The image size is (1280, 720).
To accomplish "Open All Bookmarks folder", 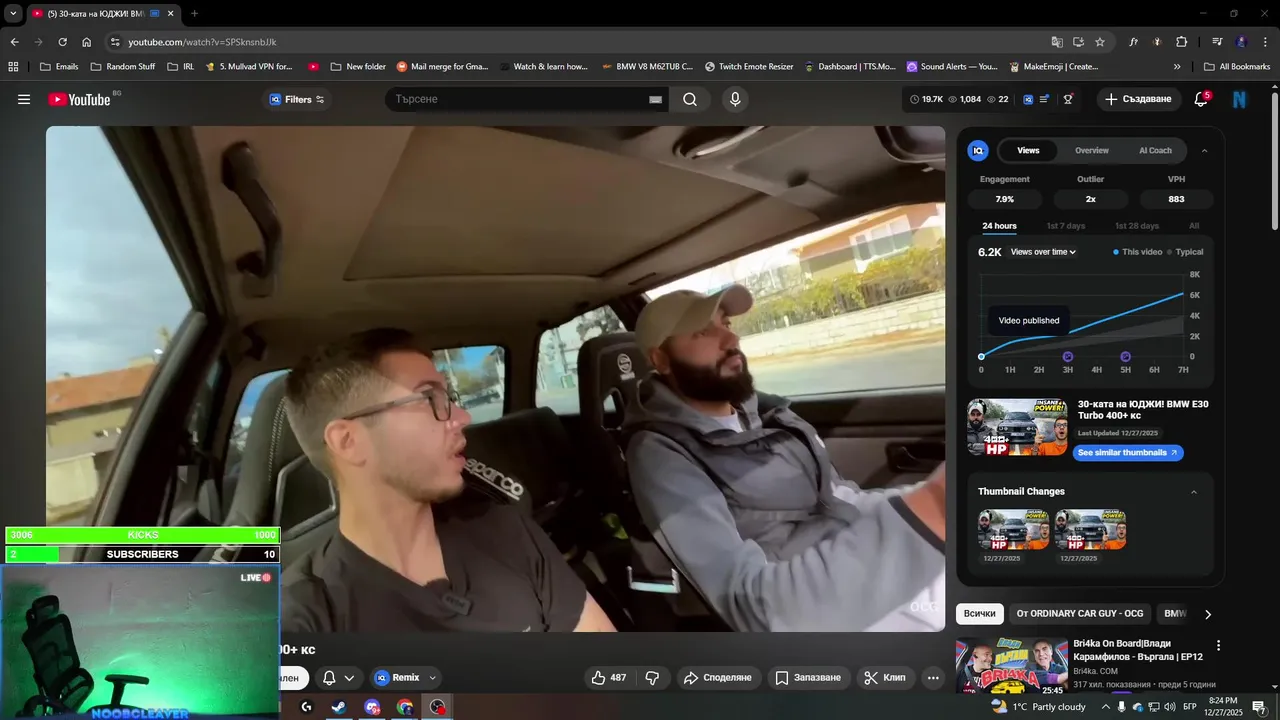I will click(1237, 67).
